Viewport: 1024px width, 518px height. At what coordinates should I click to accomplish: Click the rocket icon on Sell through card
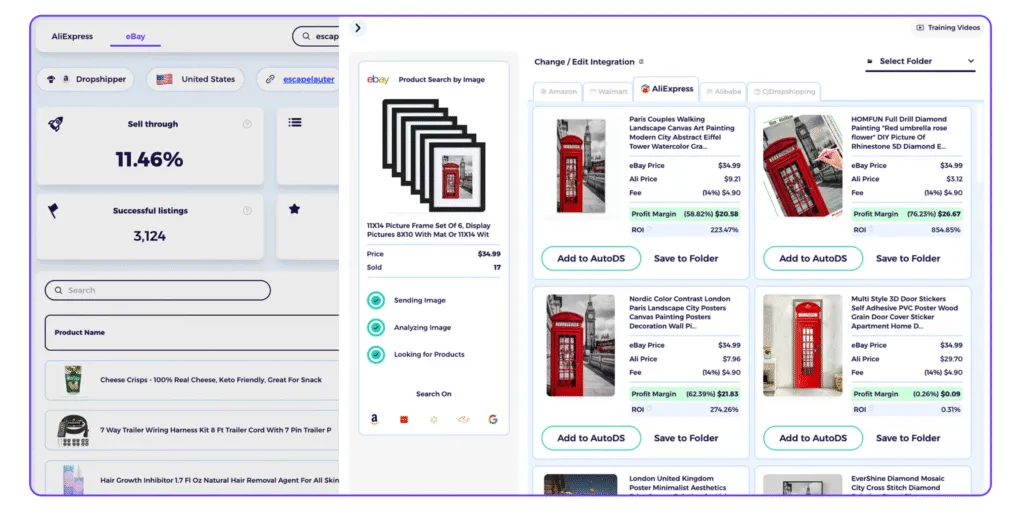tap(56, 123)
